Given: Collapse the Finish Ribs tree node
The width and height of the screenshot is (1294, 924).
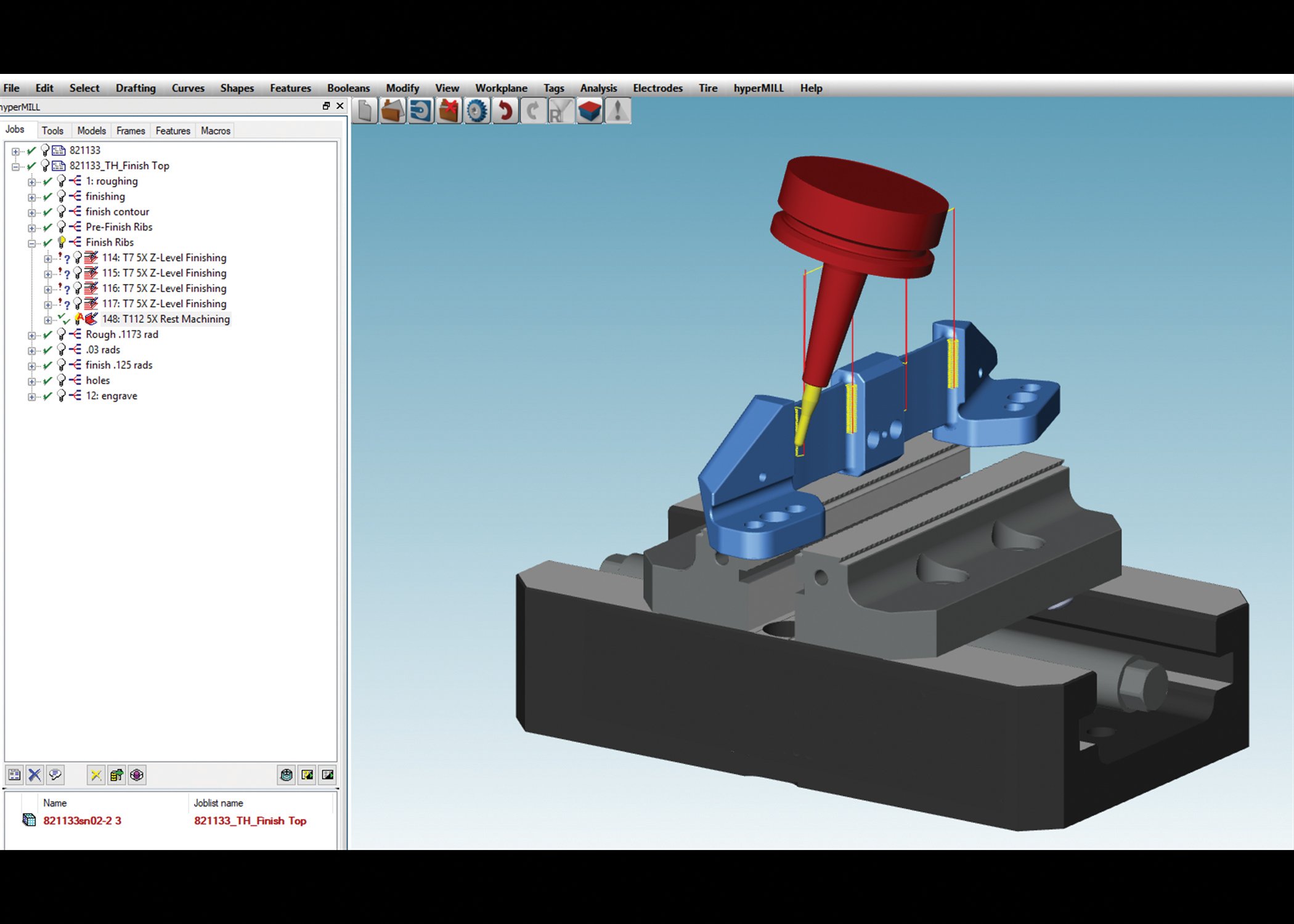Looking at the screenshot, I should point(31,243).
